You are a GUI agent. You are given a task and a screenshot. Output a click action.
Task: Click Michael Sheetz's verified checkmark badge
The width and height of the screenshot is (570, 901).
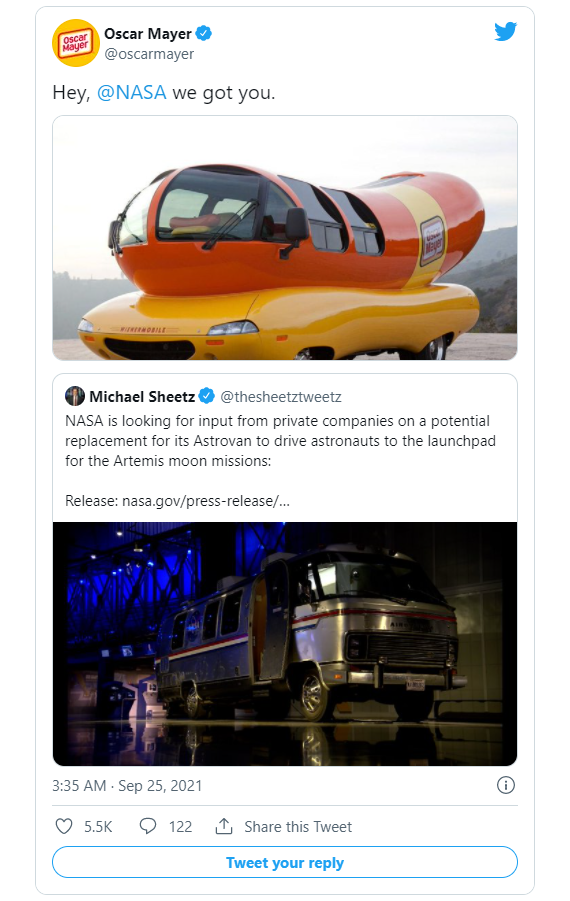click(207, 396)
